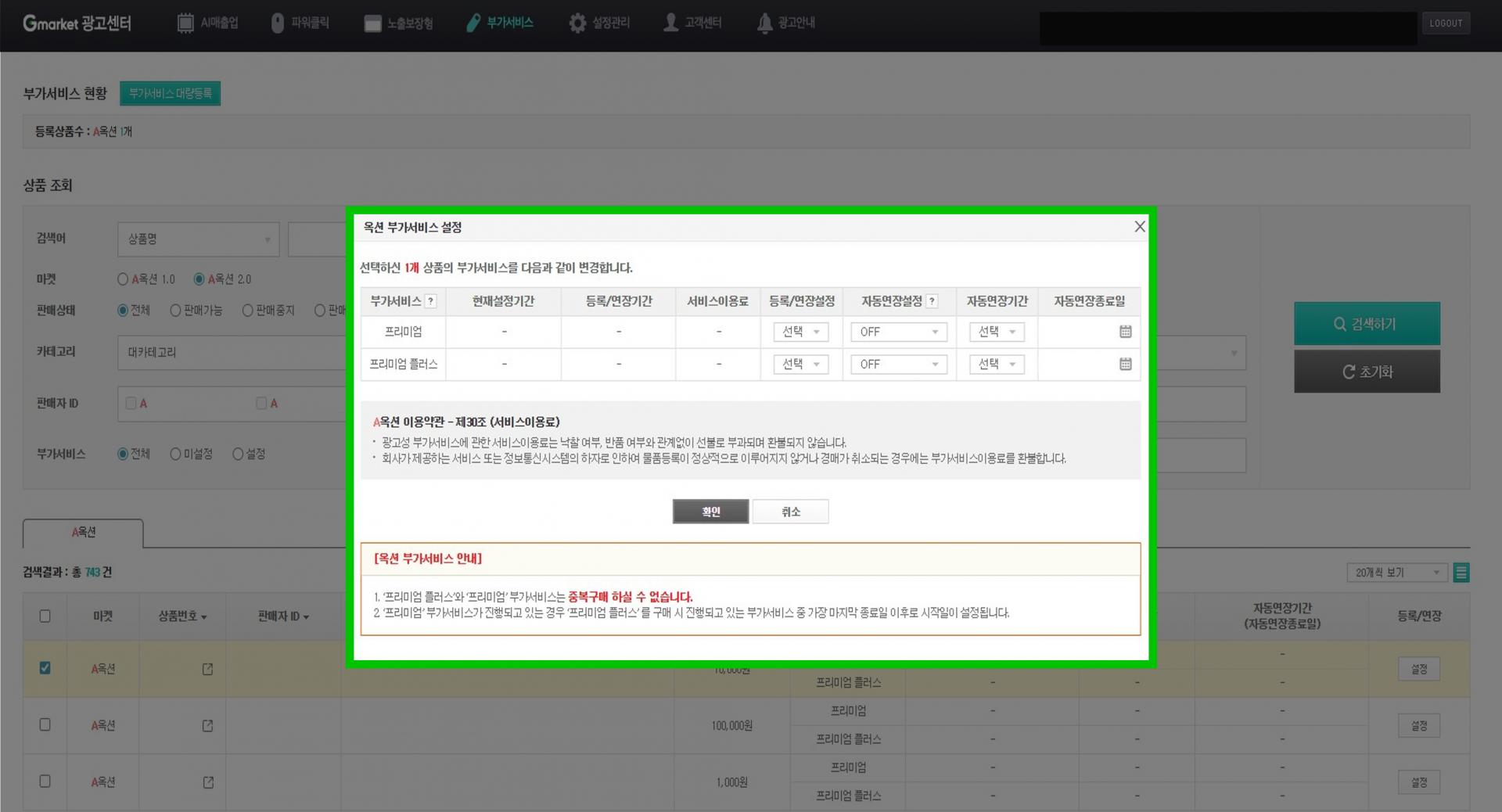
Task: Open 자동연장설정 OFF dropdown for 프리미엄 플러스
Action: pos(899,364)
